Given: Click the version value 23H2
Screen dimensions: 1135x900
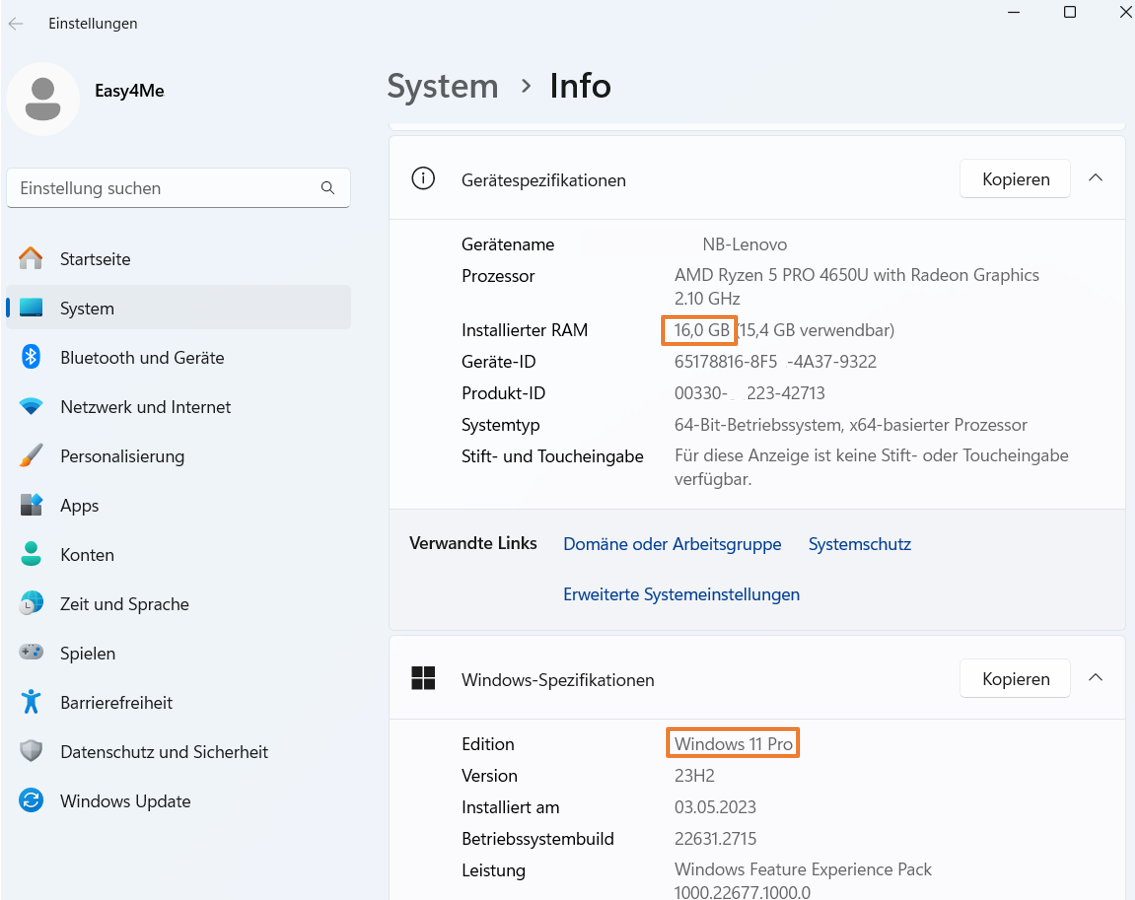Looking at the screenshot, I should (694, 775).
